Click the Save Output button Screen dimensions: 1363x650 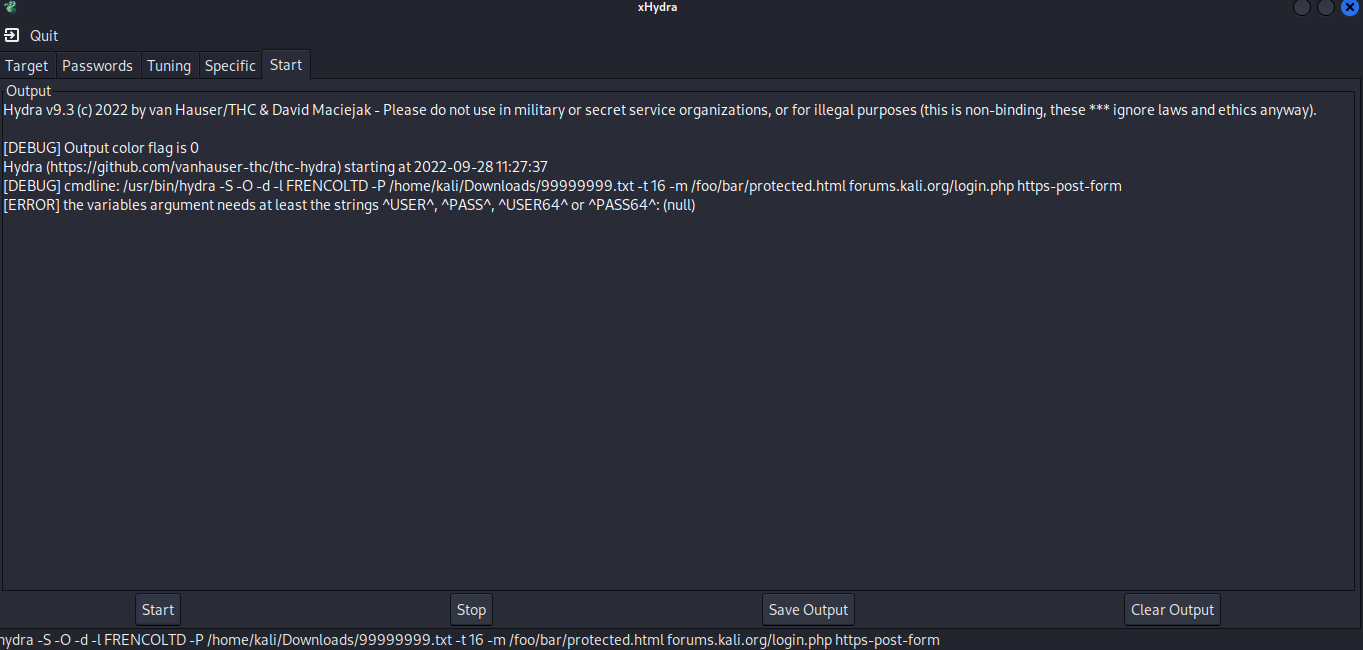pos(808,609)
